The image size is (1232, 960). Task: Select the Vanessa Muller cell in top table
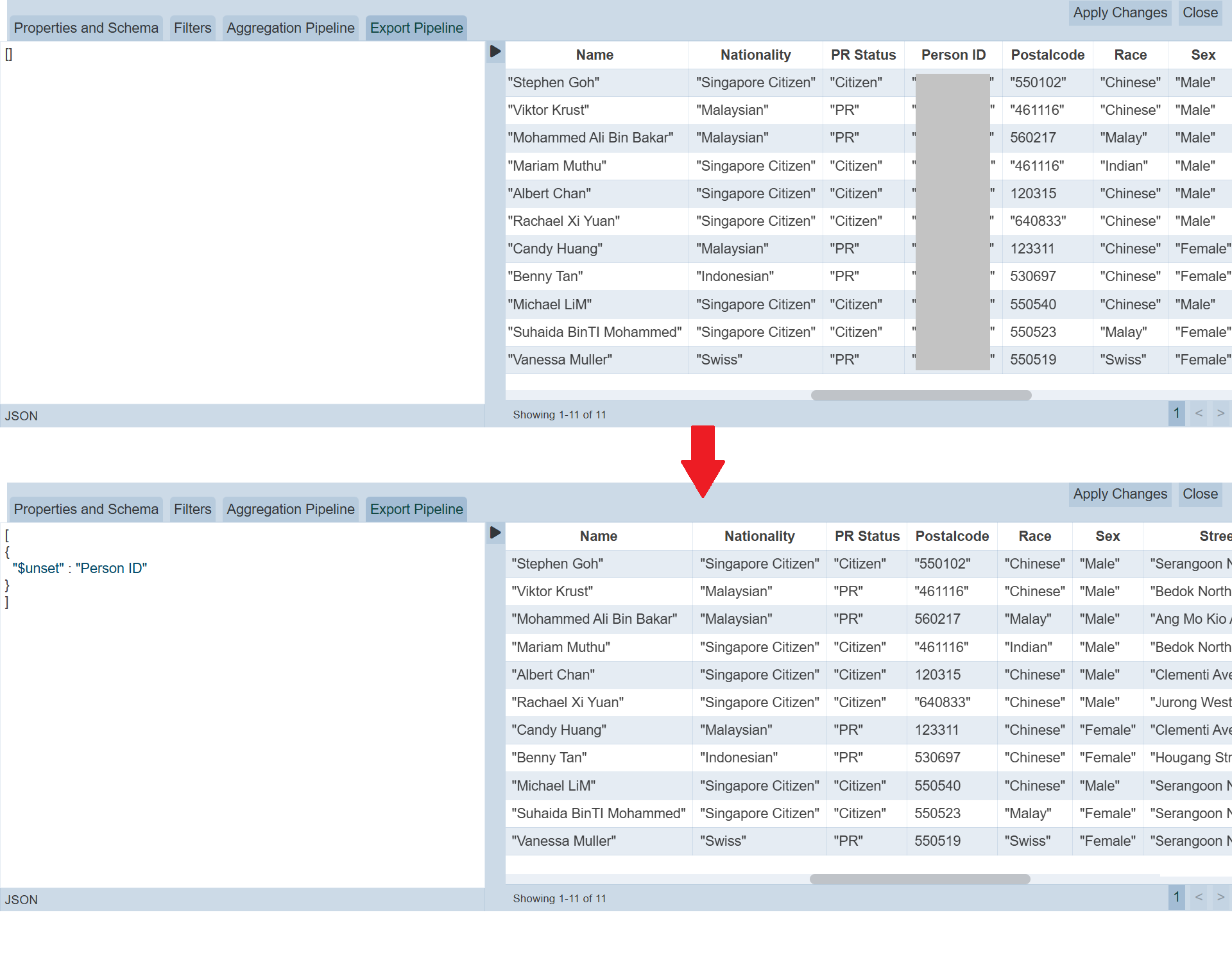pyautogui.click(x=560, y=360)
